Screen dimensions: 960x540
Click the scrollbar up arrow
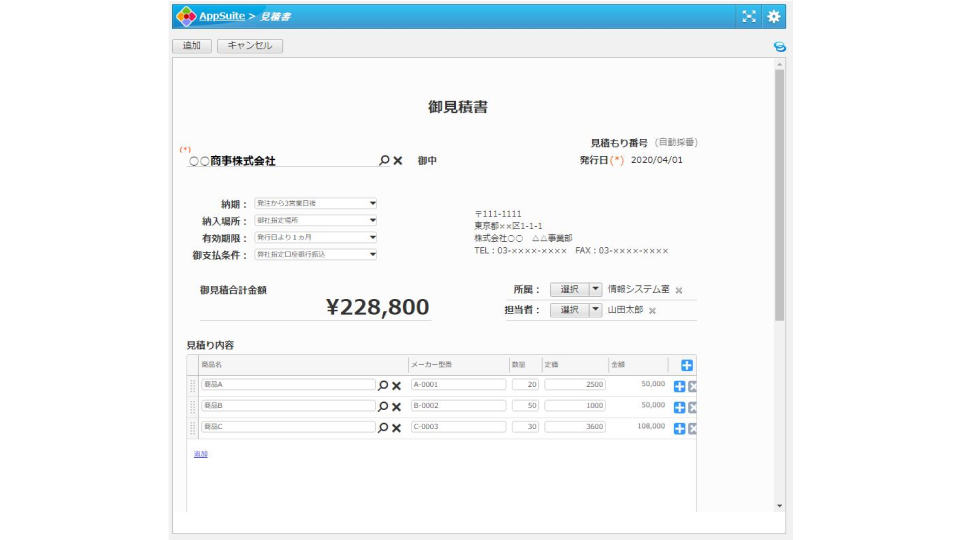pyautogui.click(x=779, y=64)
